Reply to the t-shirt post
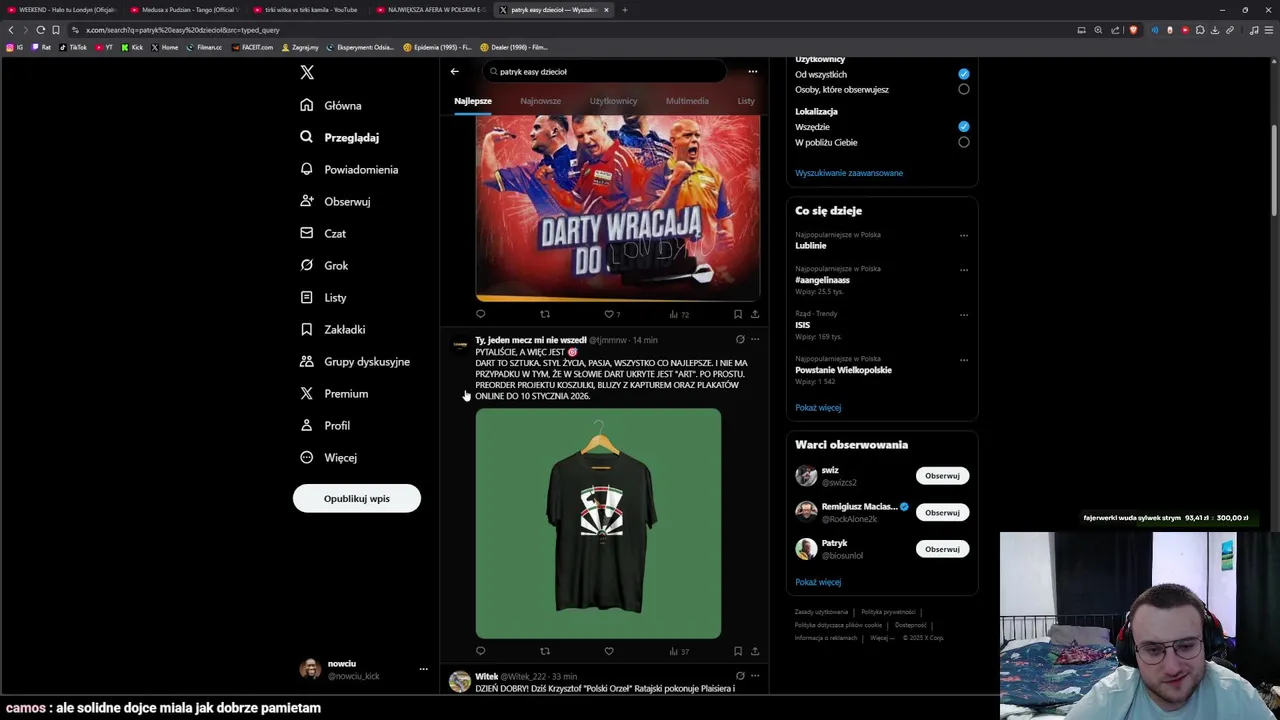The image size is (1280, 720). coord(480,651)
